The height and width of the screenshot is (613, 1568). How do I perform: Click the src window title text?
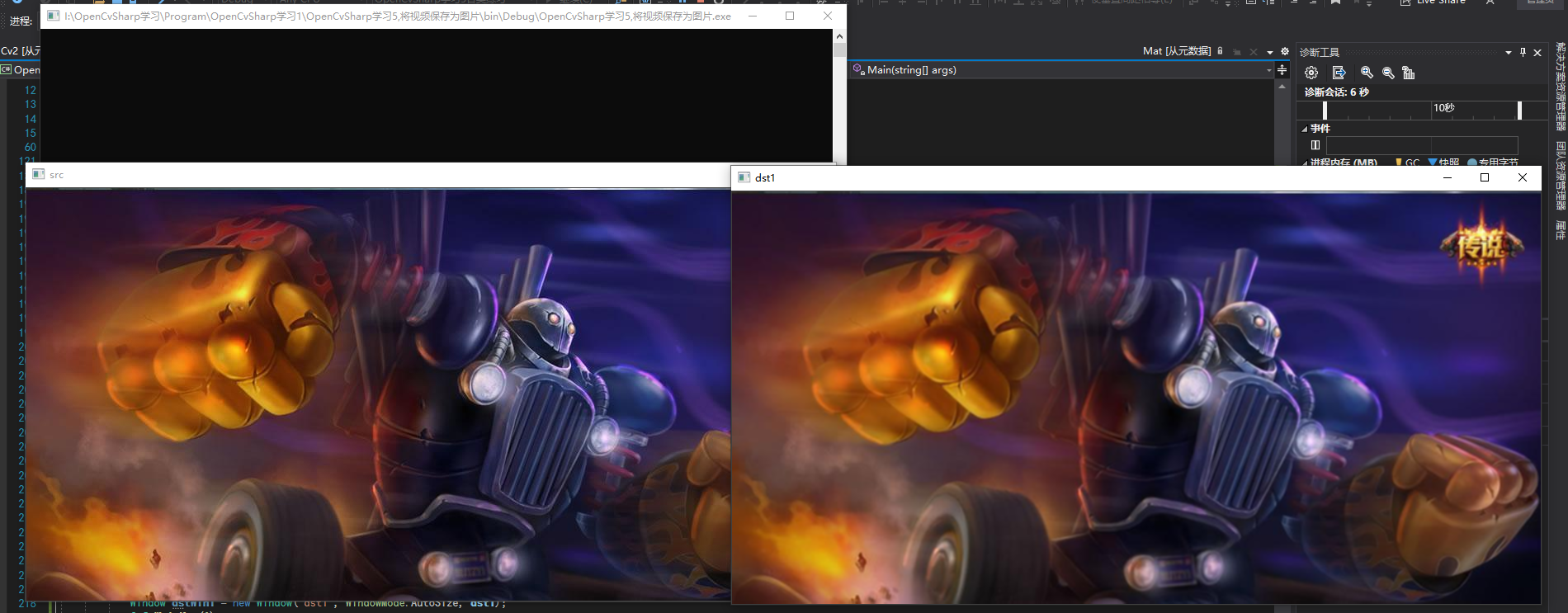(56, 175)
